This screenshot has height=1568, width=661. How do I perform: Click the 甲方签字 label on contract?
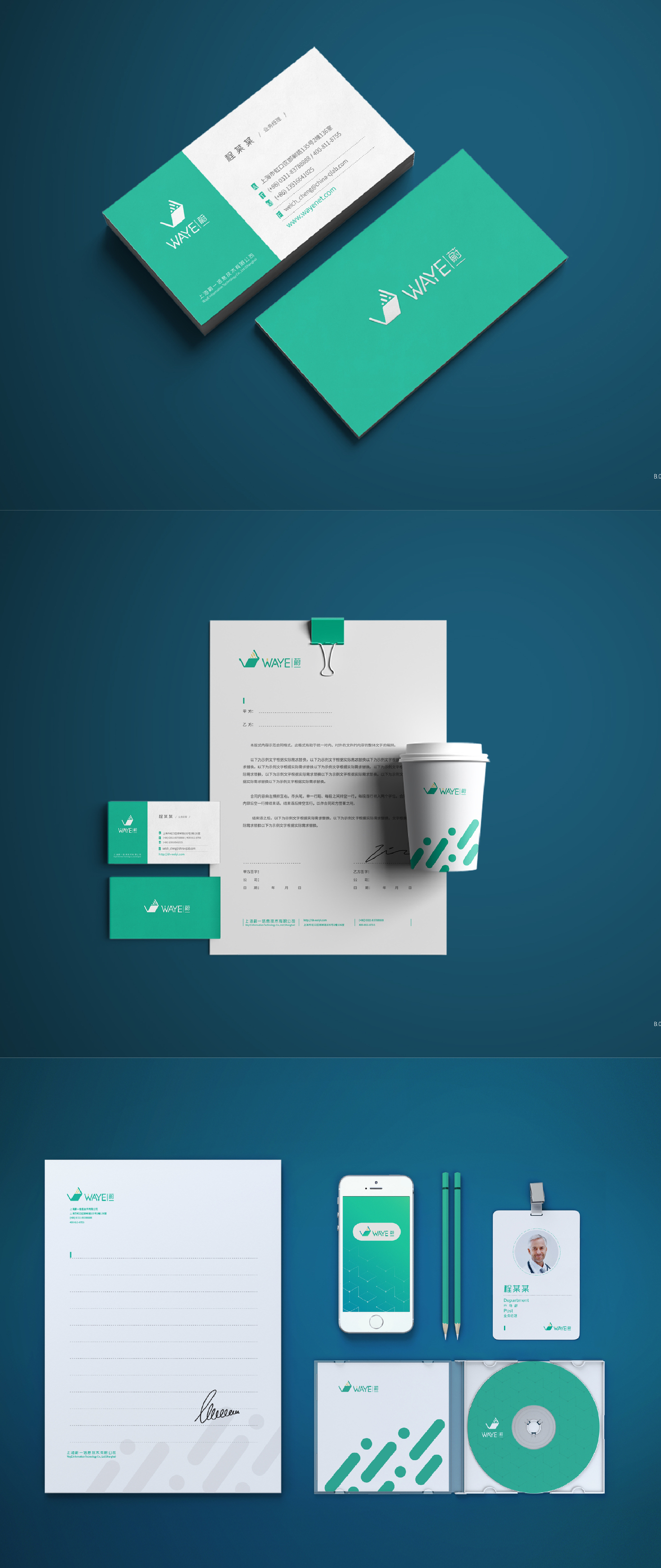tap(251, 872)
